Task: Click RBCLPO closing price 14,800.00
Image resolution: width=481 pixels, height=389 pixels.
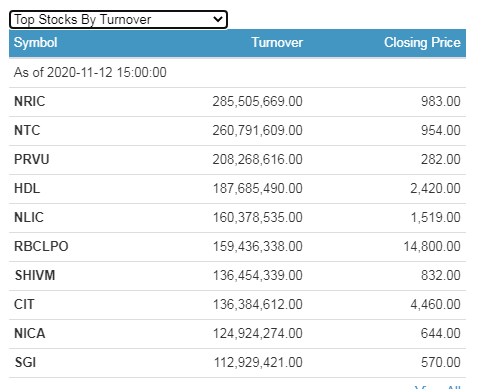Action: pos(432,246)
